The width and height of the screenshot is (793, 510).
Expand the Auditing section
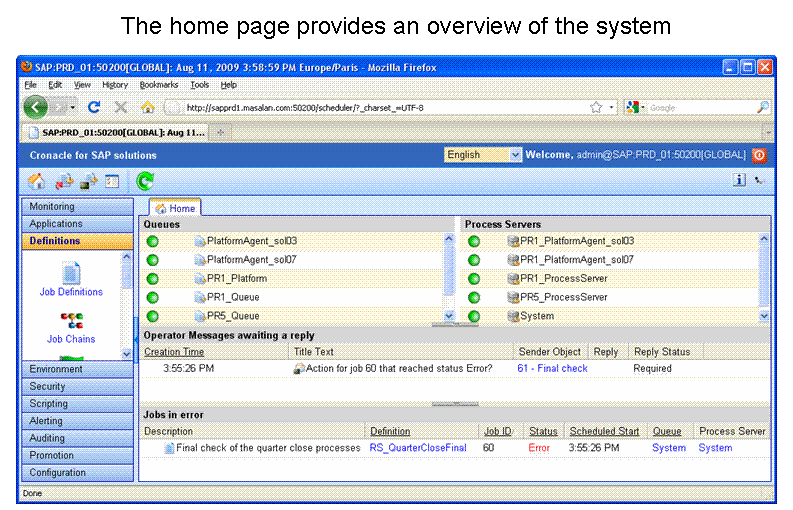(77, 438)
